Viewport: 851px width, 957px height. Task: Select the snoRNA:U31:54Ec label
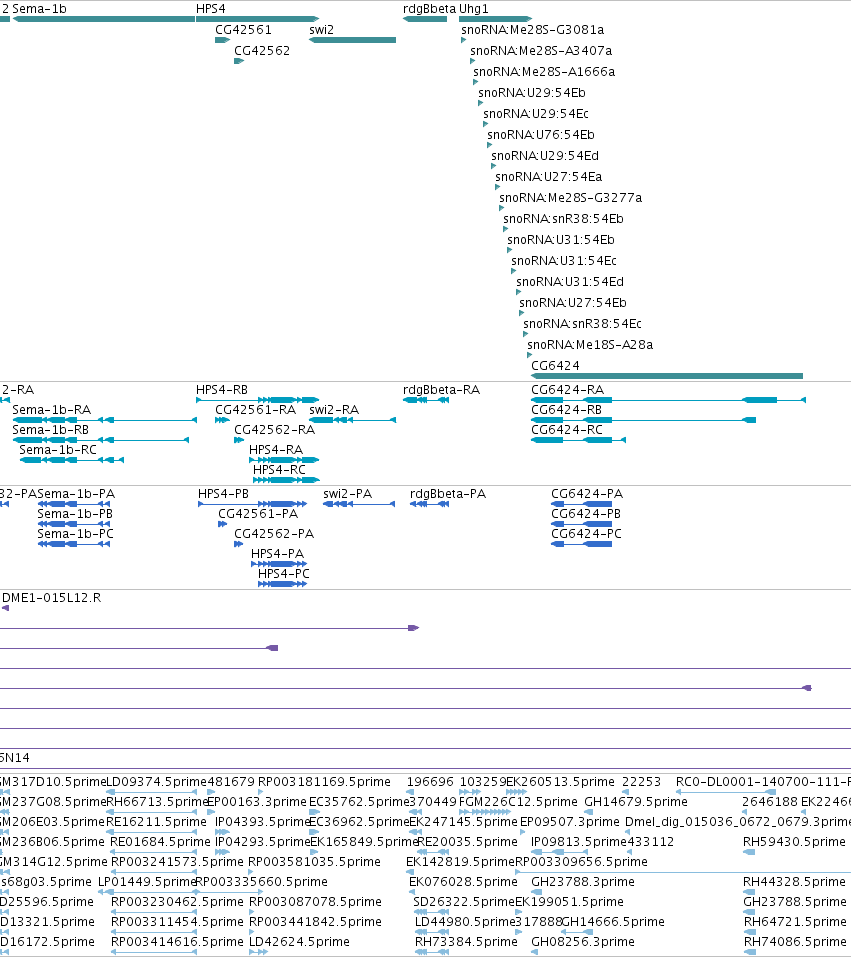pyautogui.click(x=564, y=261)
